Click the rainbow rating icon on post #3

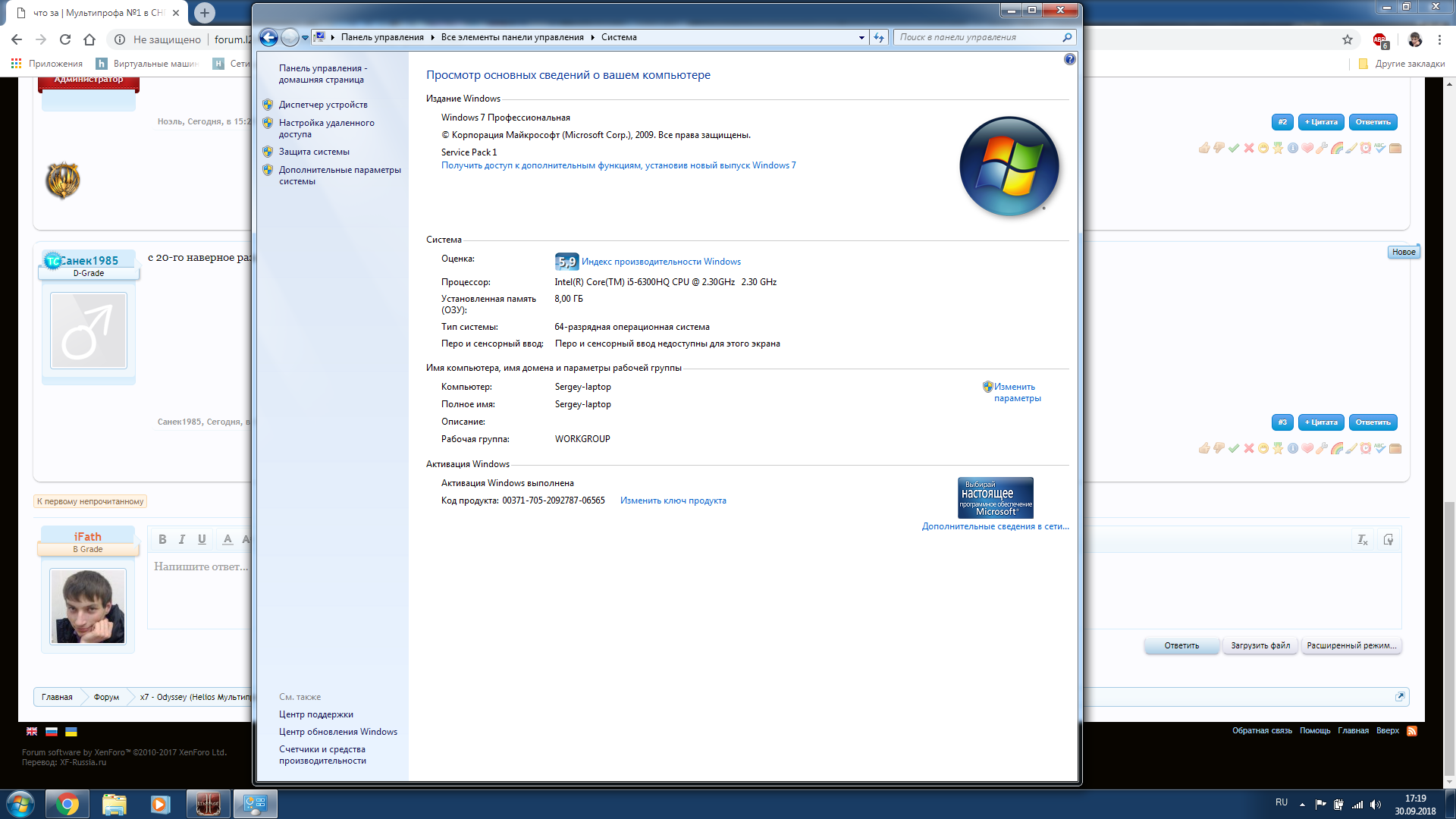point(1336,448)
